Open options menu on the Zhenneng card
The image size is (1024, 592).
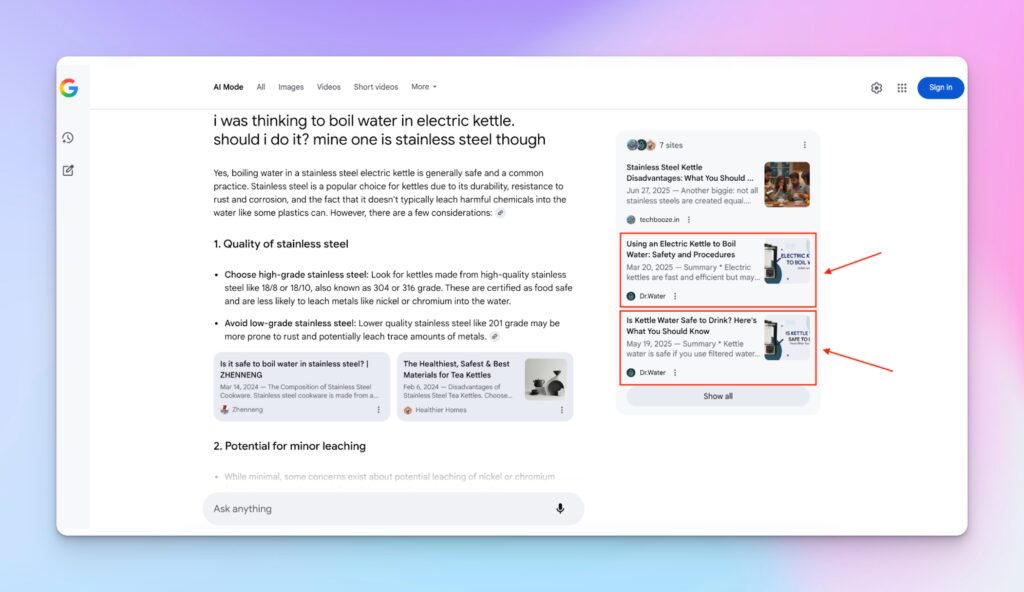378,410
